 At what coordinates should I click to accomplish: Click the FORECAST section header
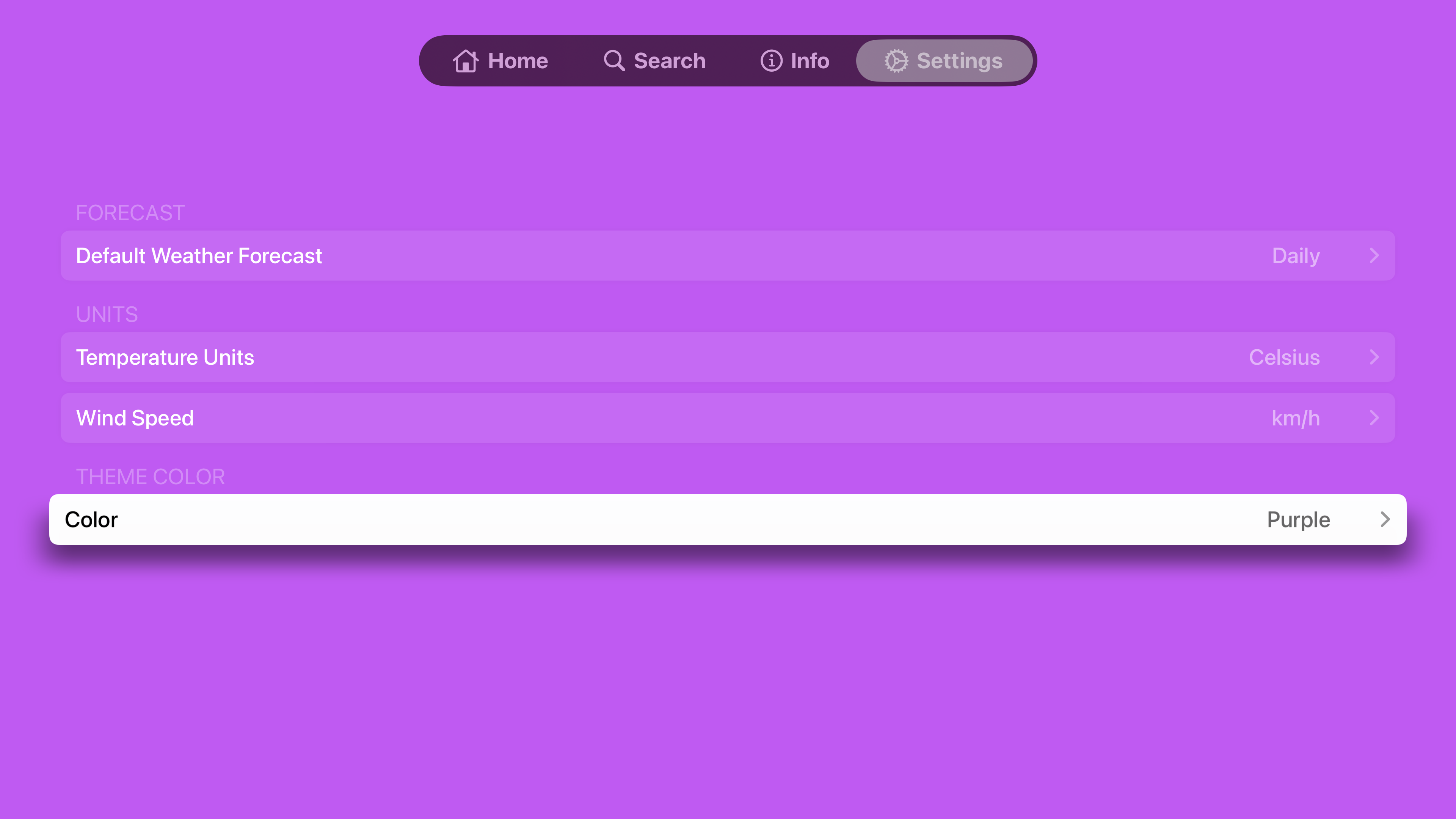tap(130, 213)
